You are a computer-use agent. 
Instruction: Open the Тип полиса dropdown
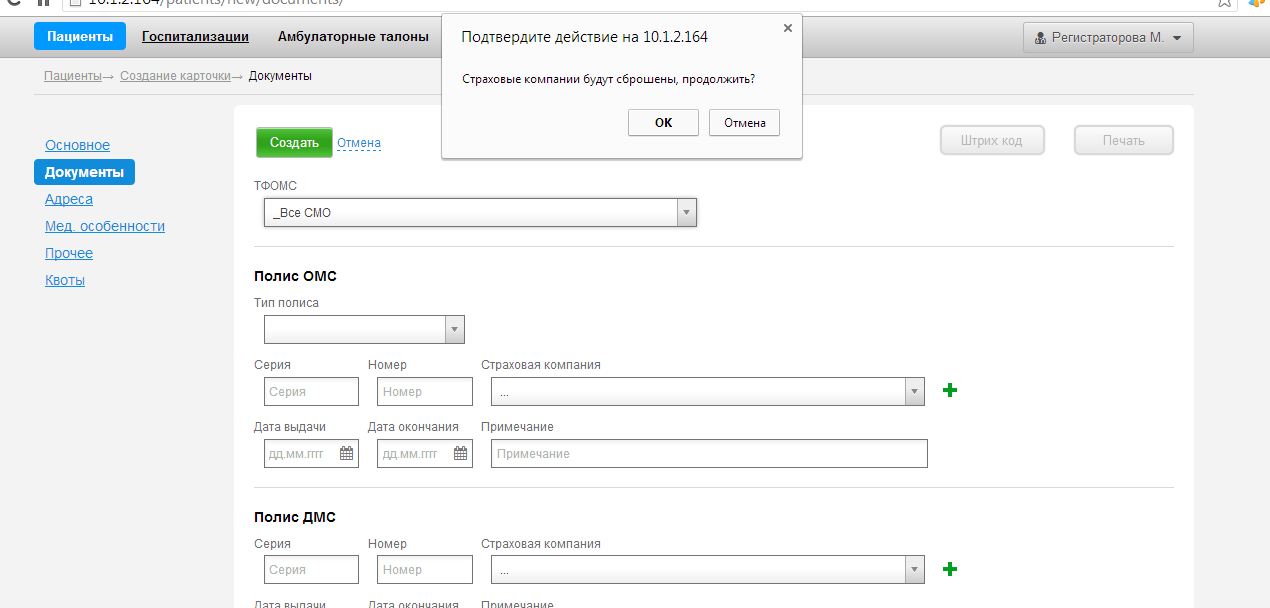[364, 330]
